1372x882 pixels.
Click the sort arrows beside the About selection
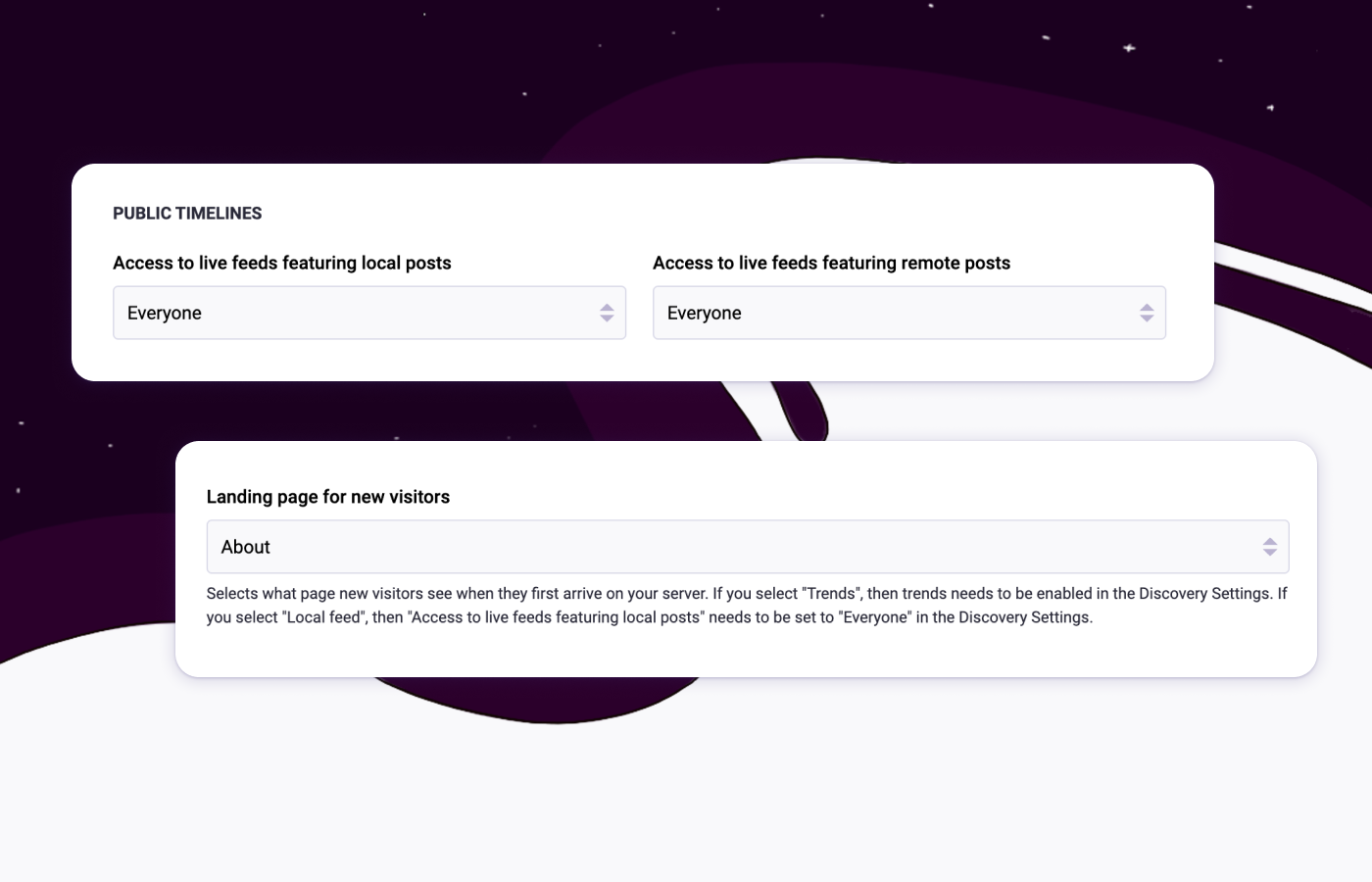pos(1270,546)
